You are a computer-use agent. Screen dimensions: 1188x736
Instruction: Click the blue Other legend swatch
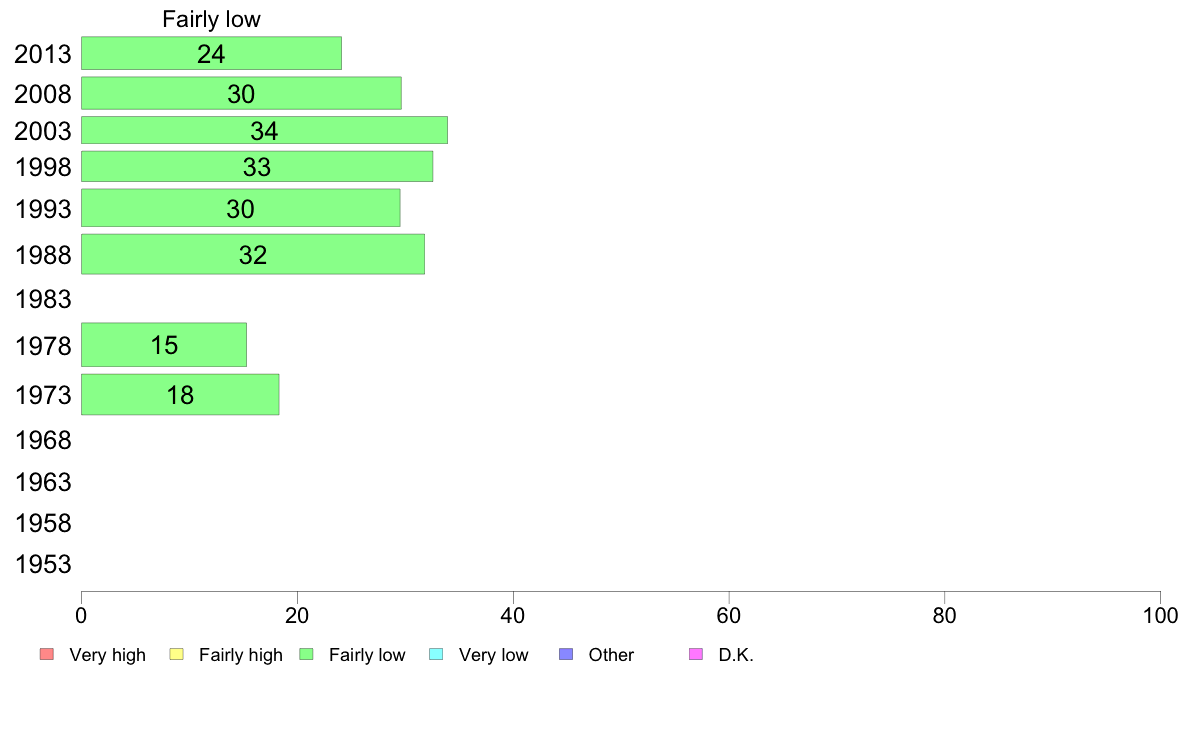566,654
